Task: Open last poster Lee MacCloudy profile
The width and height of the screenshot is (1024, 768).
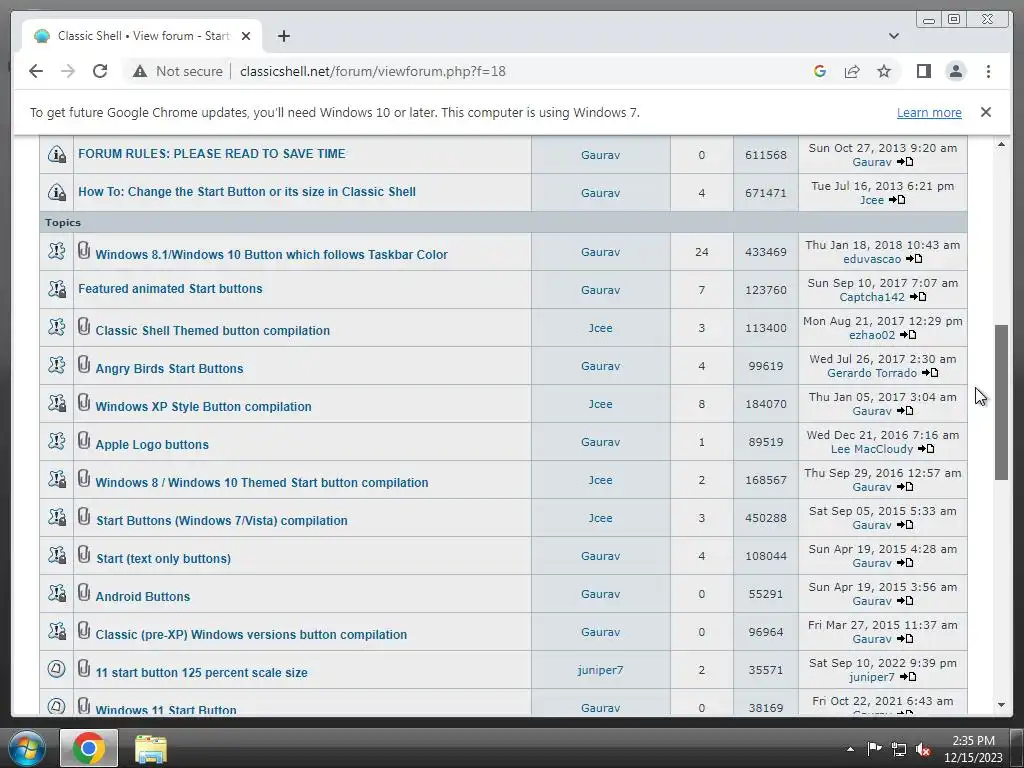Action: (872, 449)
